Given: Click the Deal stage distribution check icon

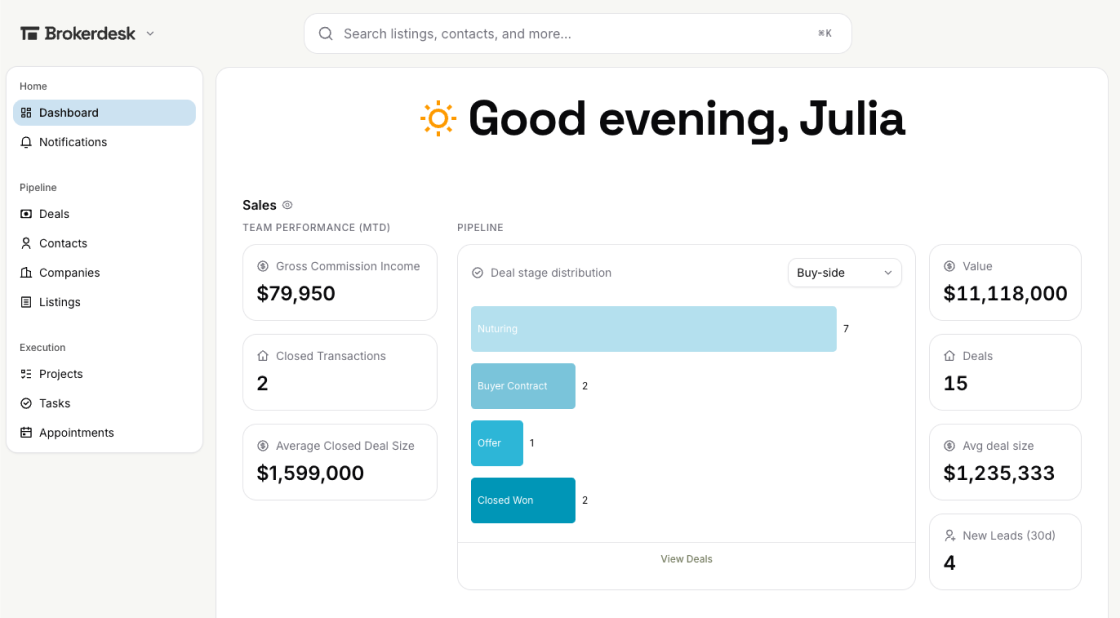Looking at the screenshot, I should point(474,272).
